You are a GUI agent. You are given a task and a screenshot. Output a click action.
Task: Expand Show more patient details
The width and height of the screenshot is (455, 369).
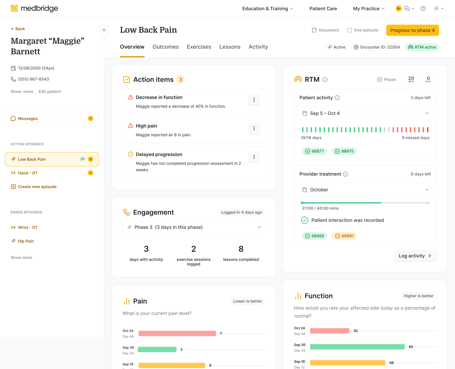coord(22,91)
